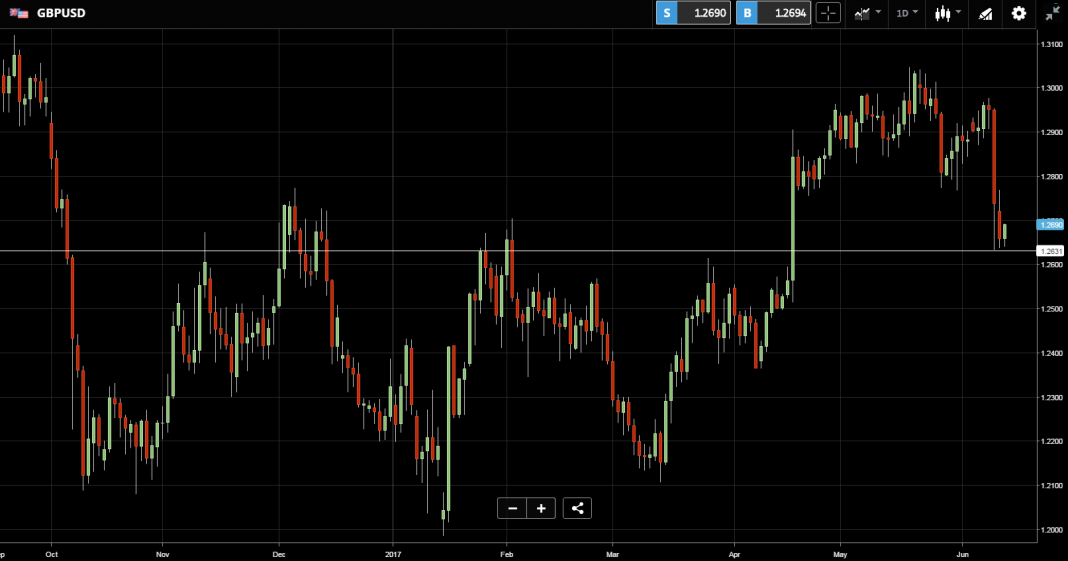The width and height of the screenshot is (1068, 561).
Task: Click the 1.2800 price axis label
Action: point(1051,176)
